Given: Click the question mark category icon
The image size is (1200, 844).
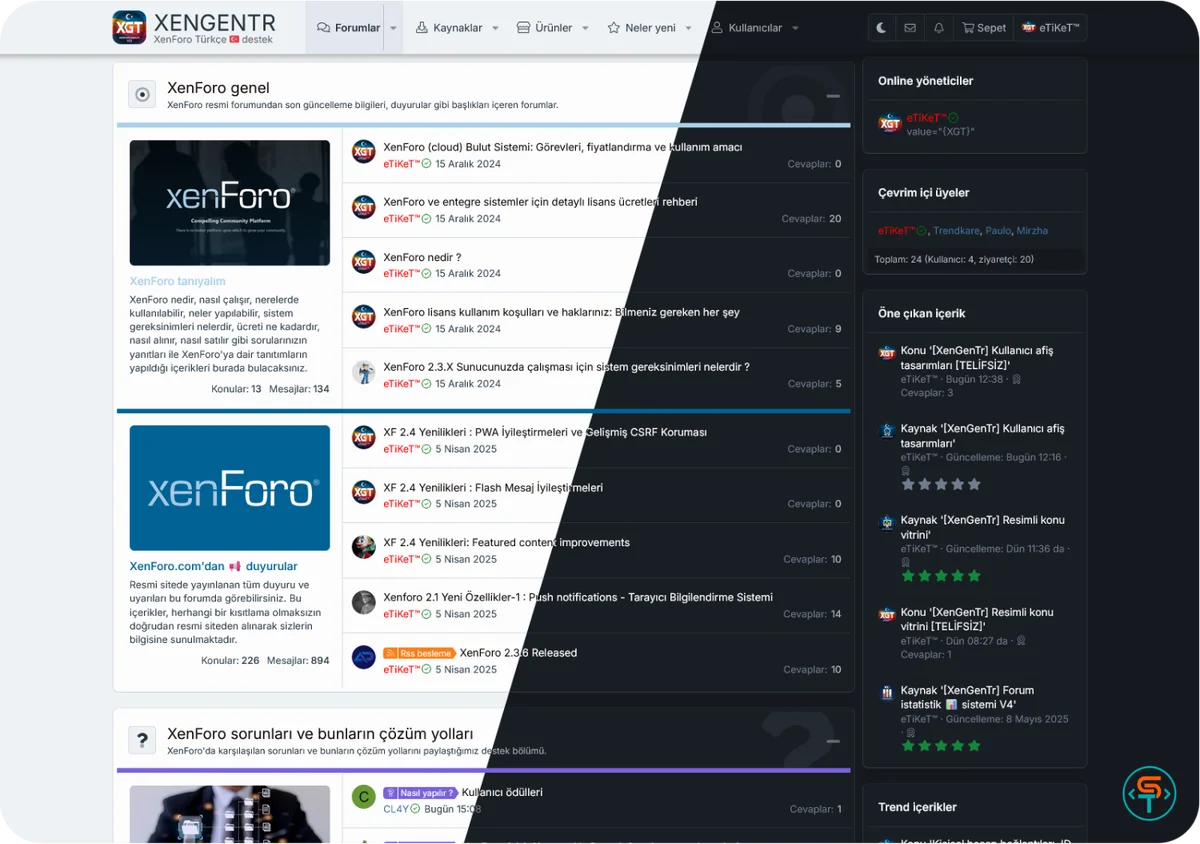Looking at the screenshot, I should pos(142,740).
